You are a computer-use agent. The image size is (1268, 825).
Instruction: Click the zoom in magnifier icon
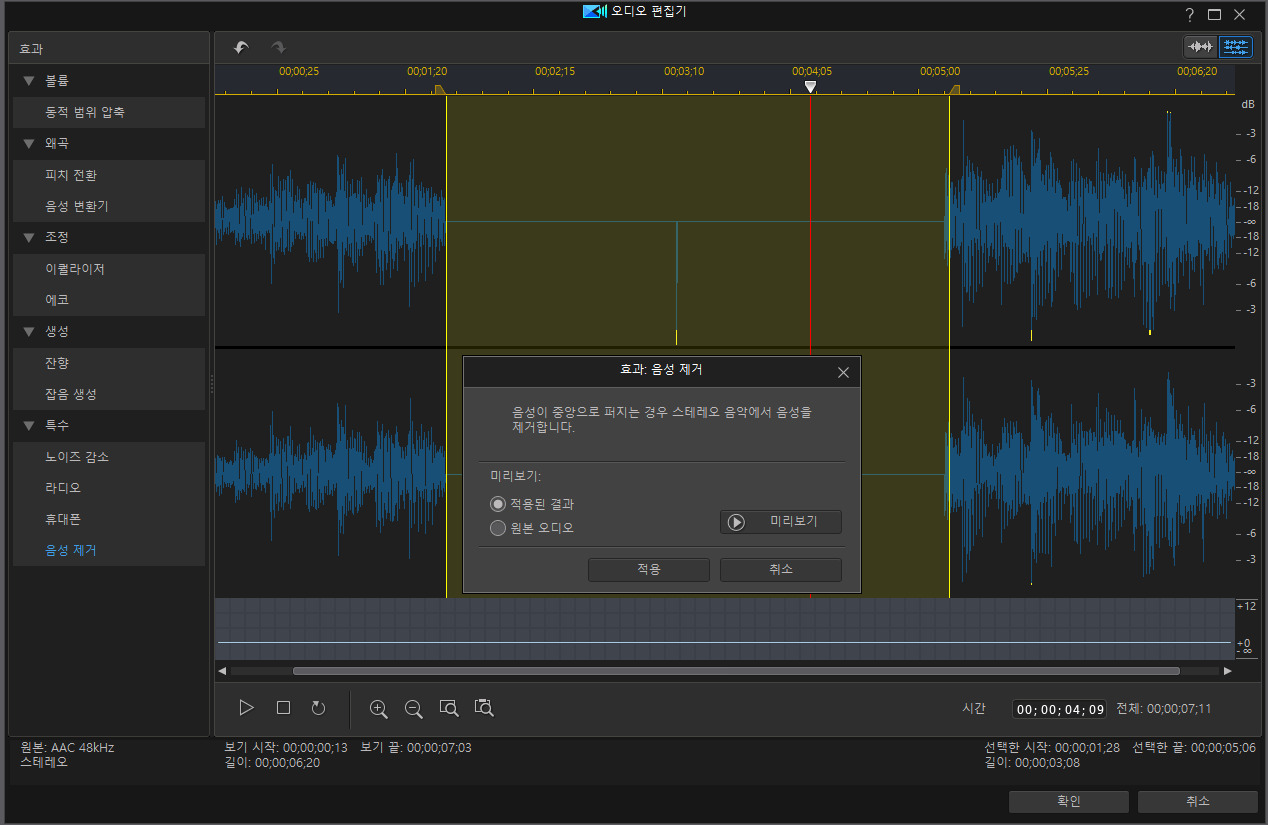coord(378,708)
